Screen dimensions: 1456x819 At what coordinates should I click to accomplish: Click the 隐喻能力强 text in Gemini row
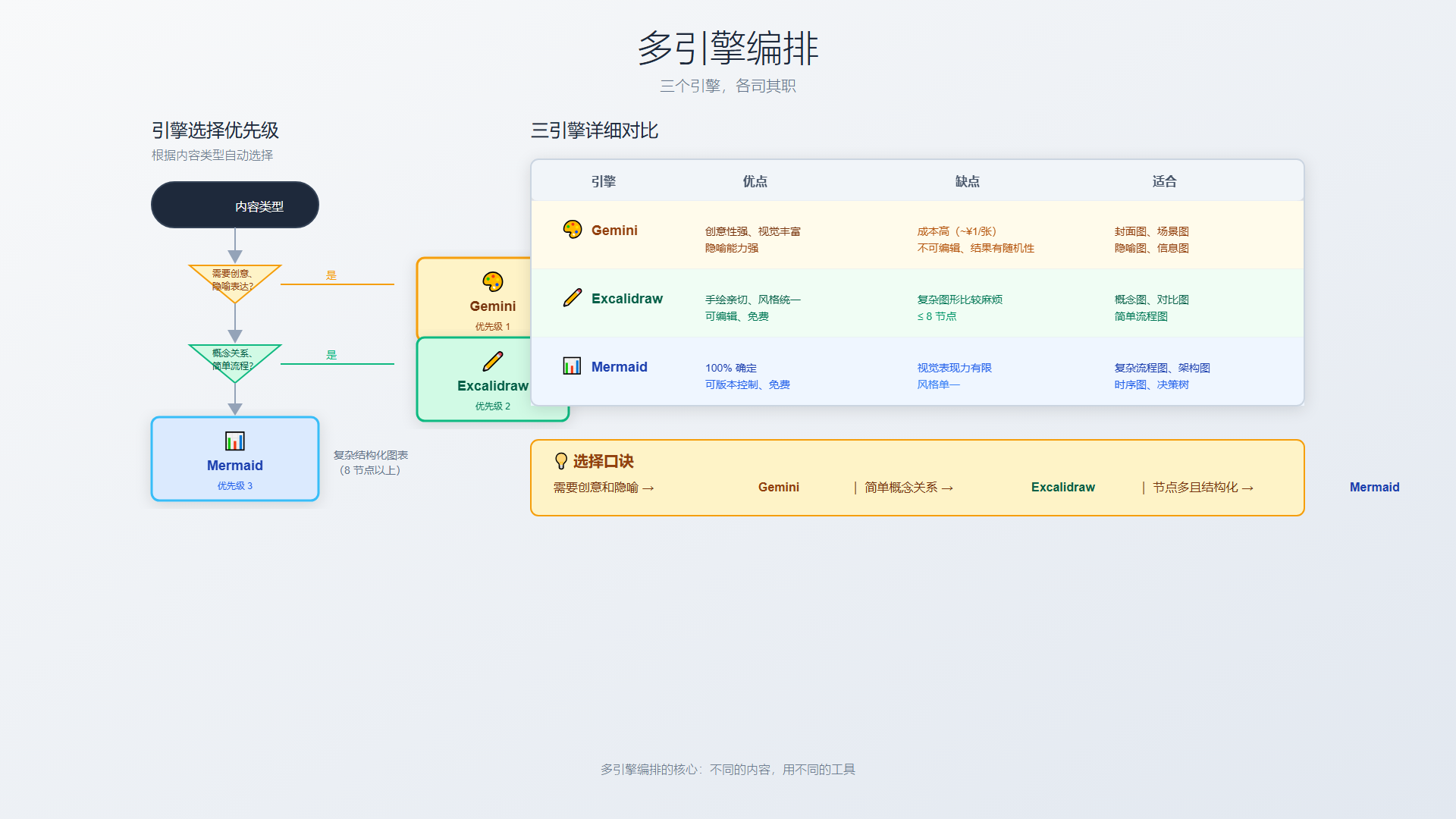pyautogui.click(x=732, y=248)
